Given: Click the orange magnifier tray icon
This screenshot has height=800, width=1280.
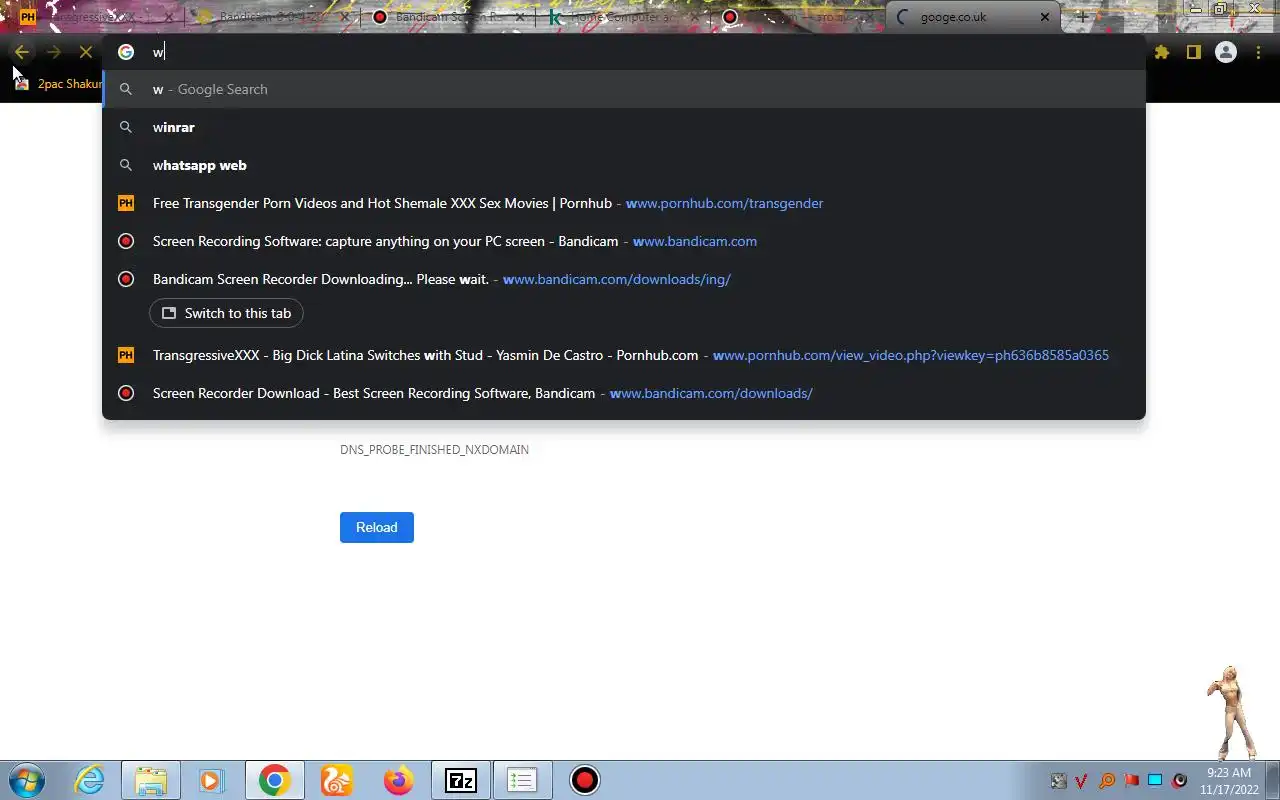Looking at the screenshot, I should (1106, 781).
